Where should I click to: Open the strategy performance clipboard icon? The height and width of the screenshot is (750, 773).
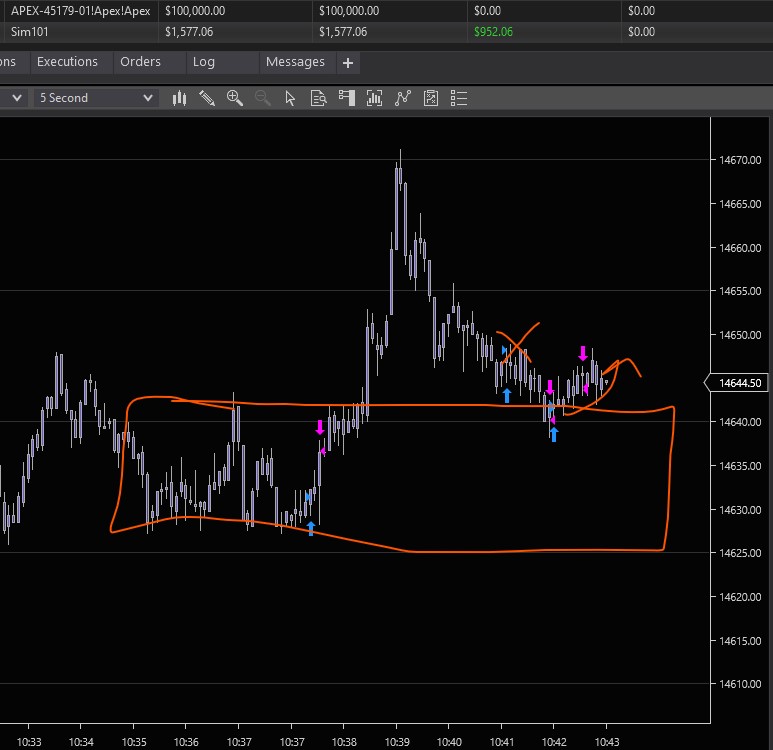pyautogui.click(x=431, y=98)
